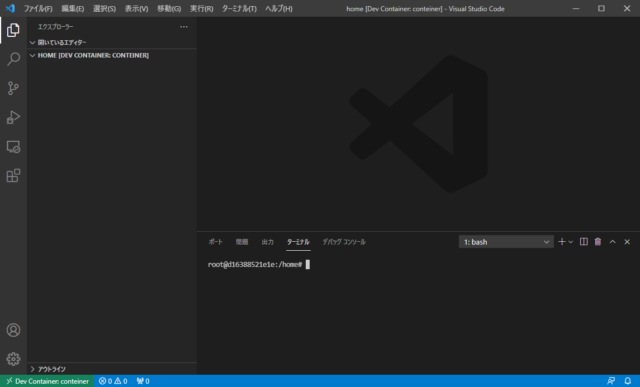Image resolution: width=640 pixels, height=387 pixels.
Task: Open Explorer more actions ellipsis
Action: pos(184,27)
